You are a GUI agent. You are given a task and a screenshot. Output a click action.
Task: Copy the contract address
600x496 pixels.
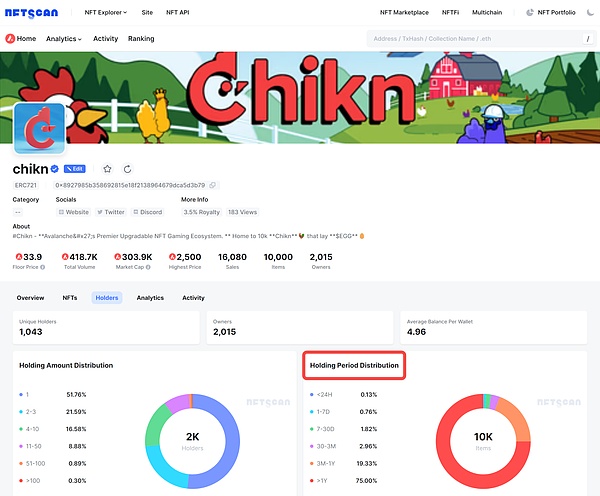click(212, 185)
